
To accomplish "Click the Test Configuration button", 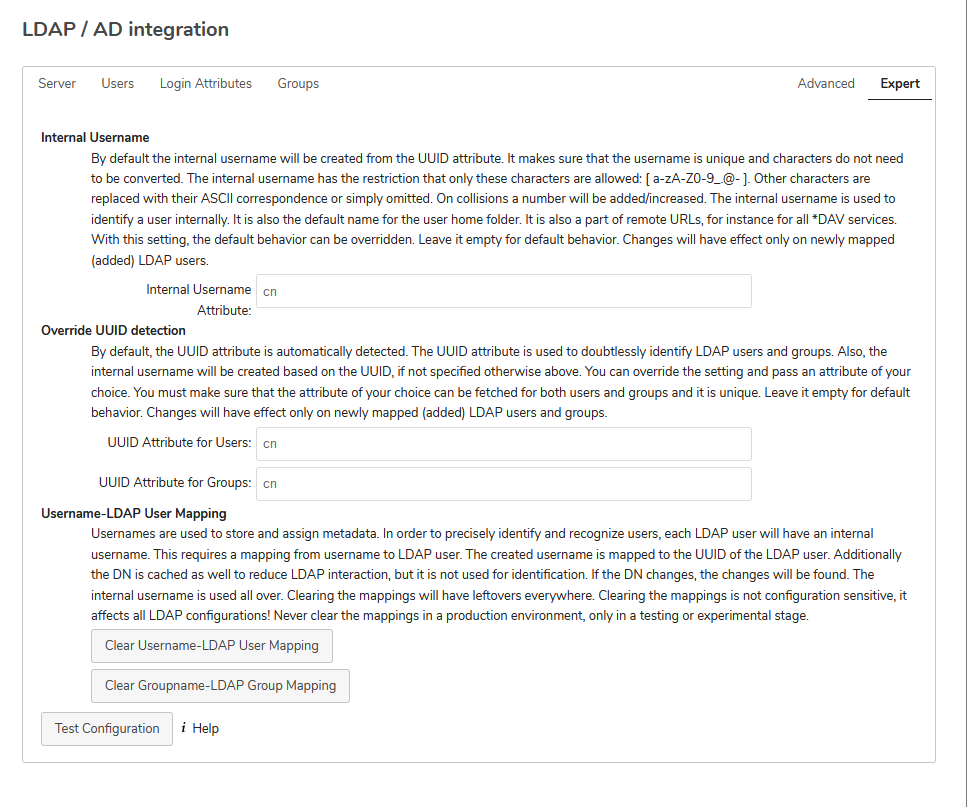I will (x=106, y=728).
